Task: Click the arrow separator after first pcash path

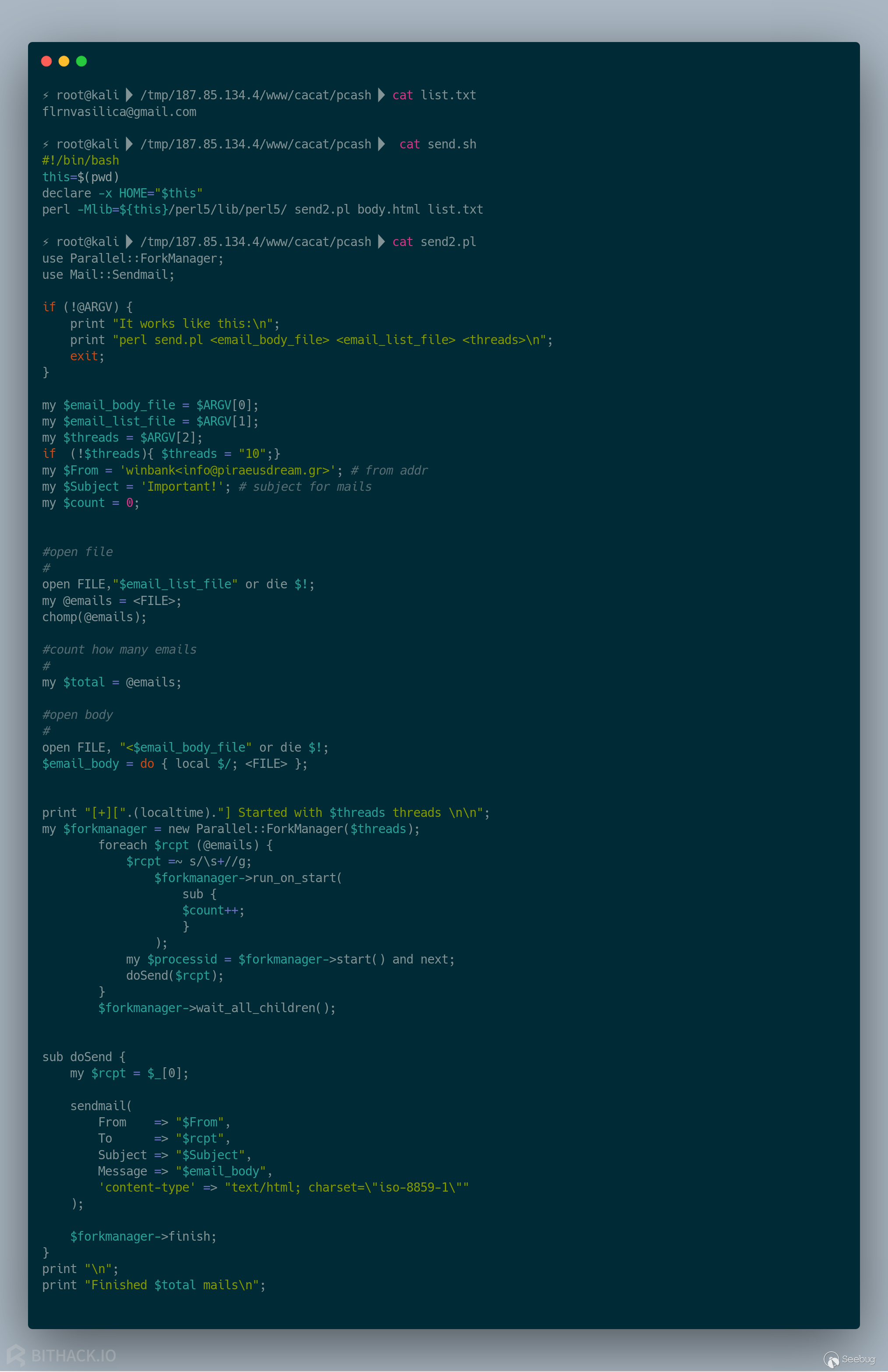Action: click(381, 95)
